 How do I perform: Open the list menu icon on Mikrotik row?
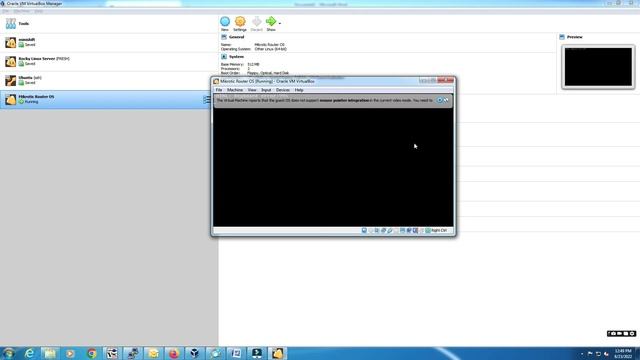207,100
